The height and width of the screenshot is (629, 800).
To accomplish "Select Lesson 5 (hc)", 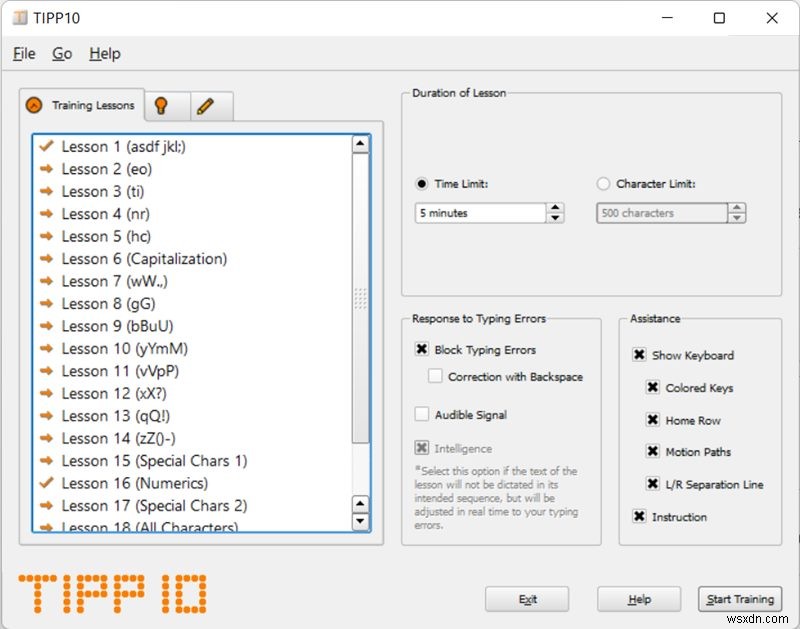I will (x=192, y=236).
